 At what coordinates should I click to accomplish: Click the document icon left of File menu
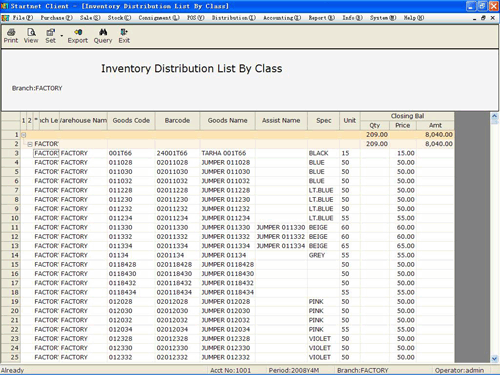point(5,18)
